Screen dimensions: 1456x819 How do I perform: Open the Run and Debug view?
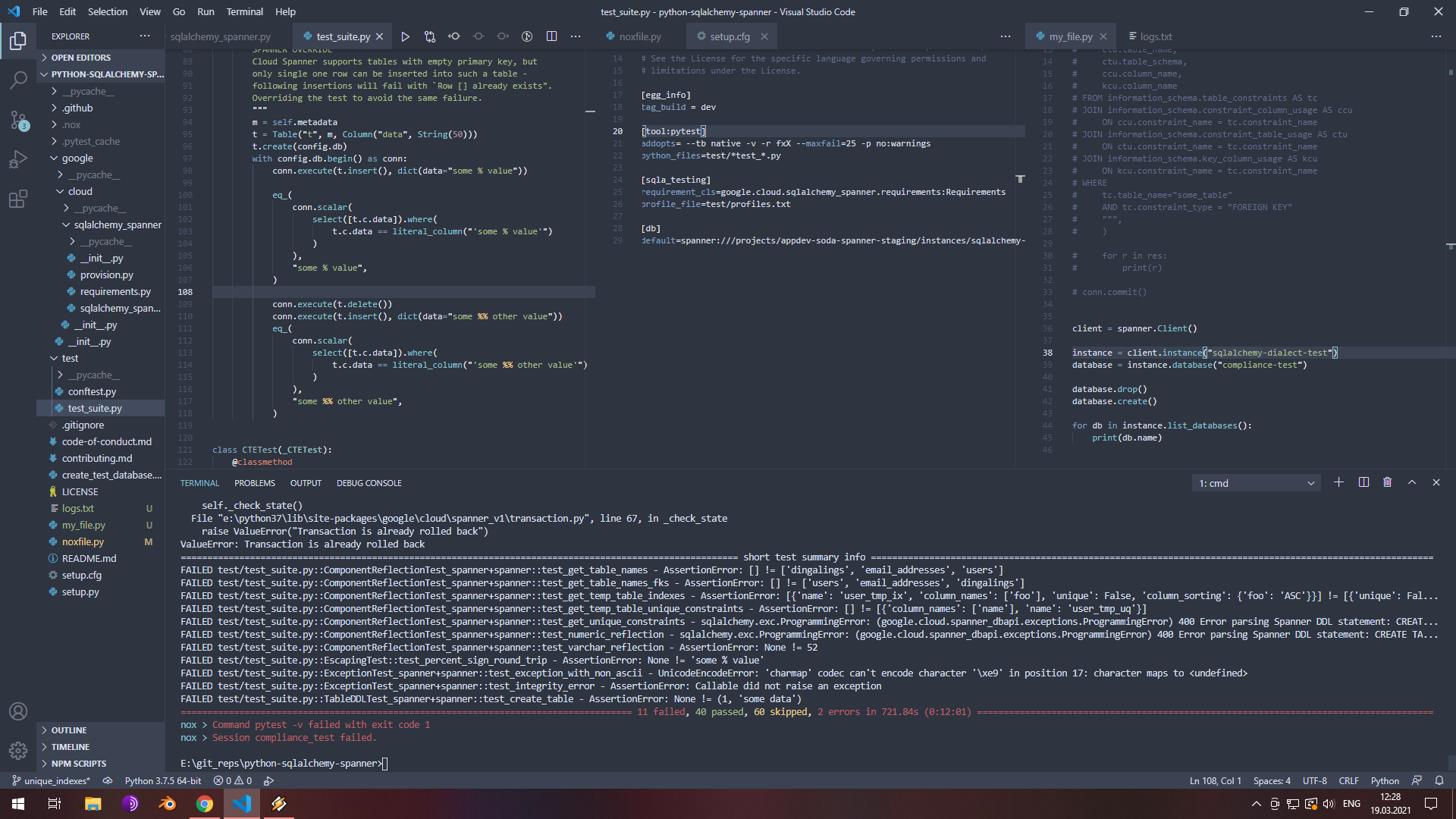coord(18,159)
